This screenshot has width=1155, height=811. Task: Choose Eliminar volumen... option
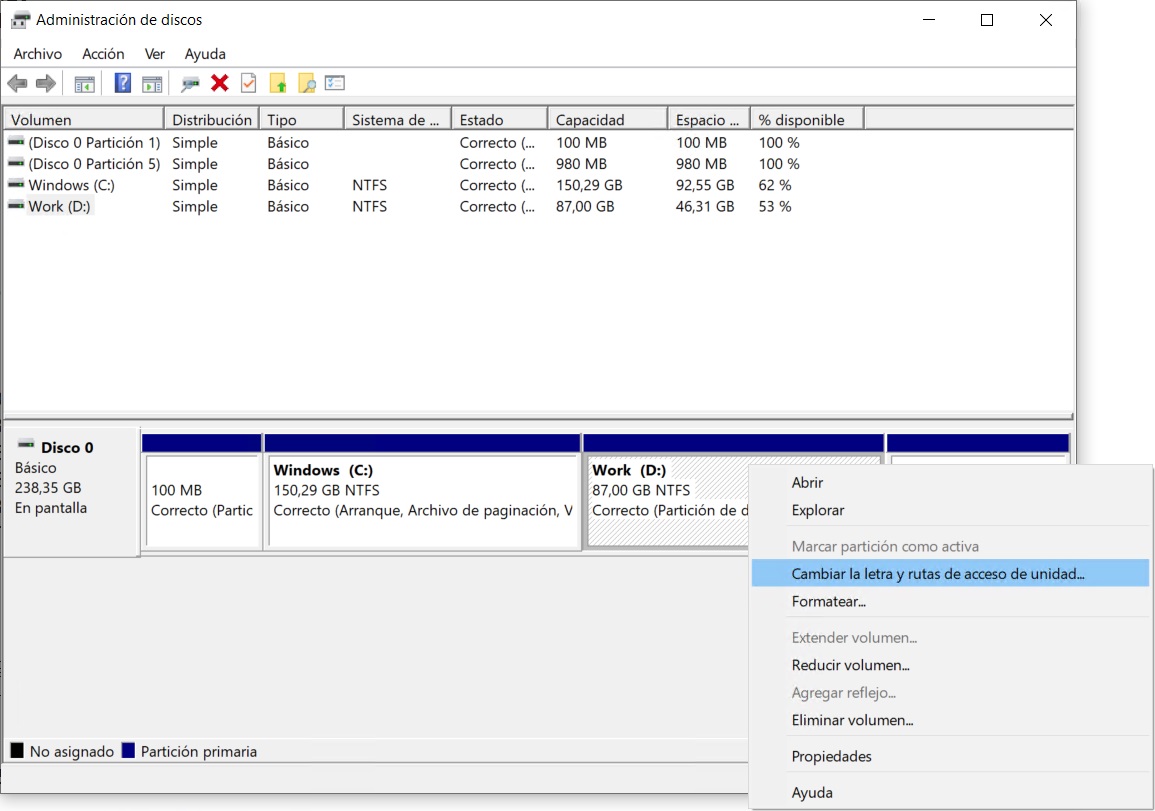coord(950,720)
